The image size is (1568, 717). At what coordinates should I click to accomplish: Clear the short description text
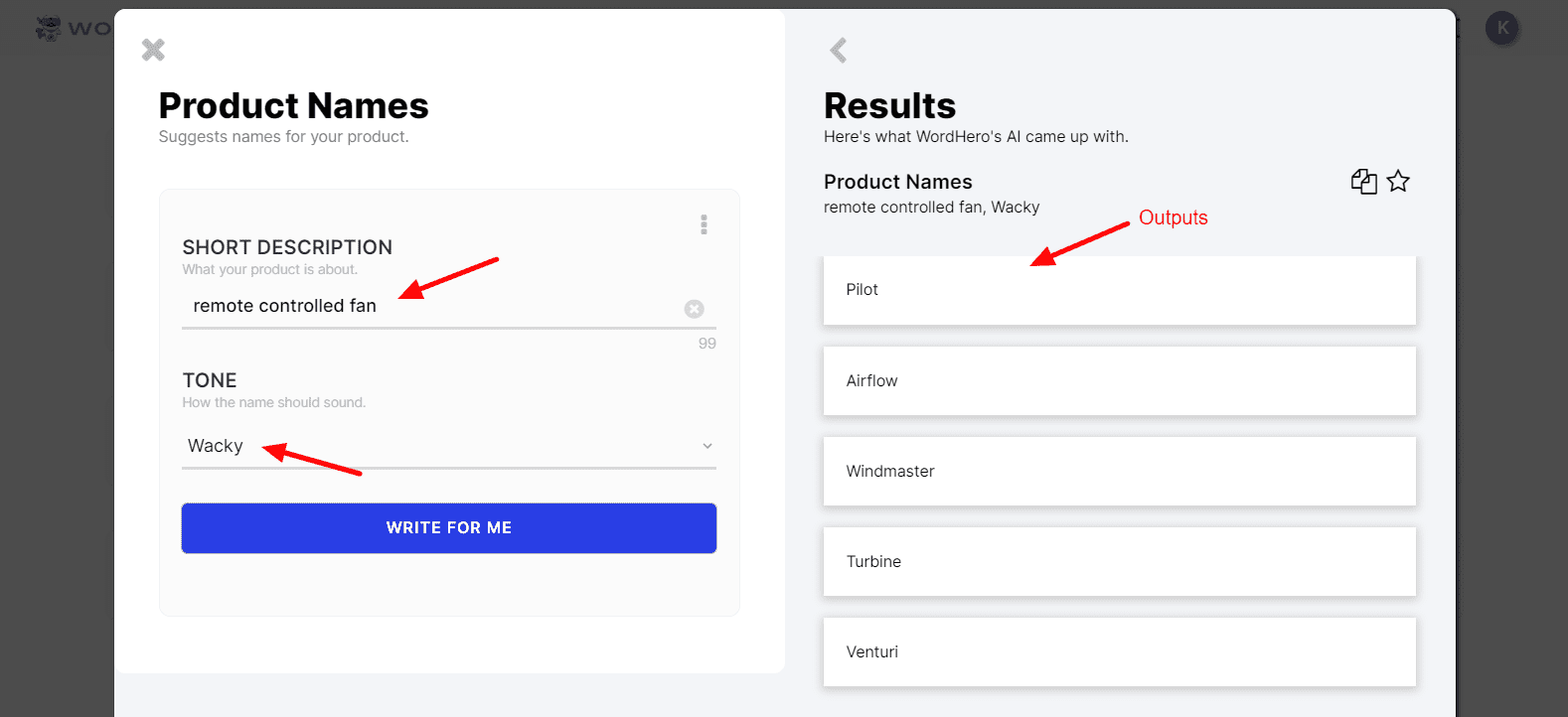pyautogui.click(x=695, y=309)
